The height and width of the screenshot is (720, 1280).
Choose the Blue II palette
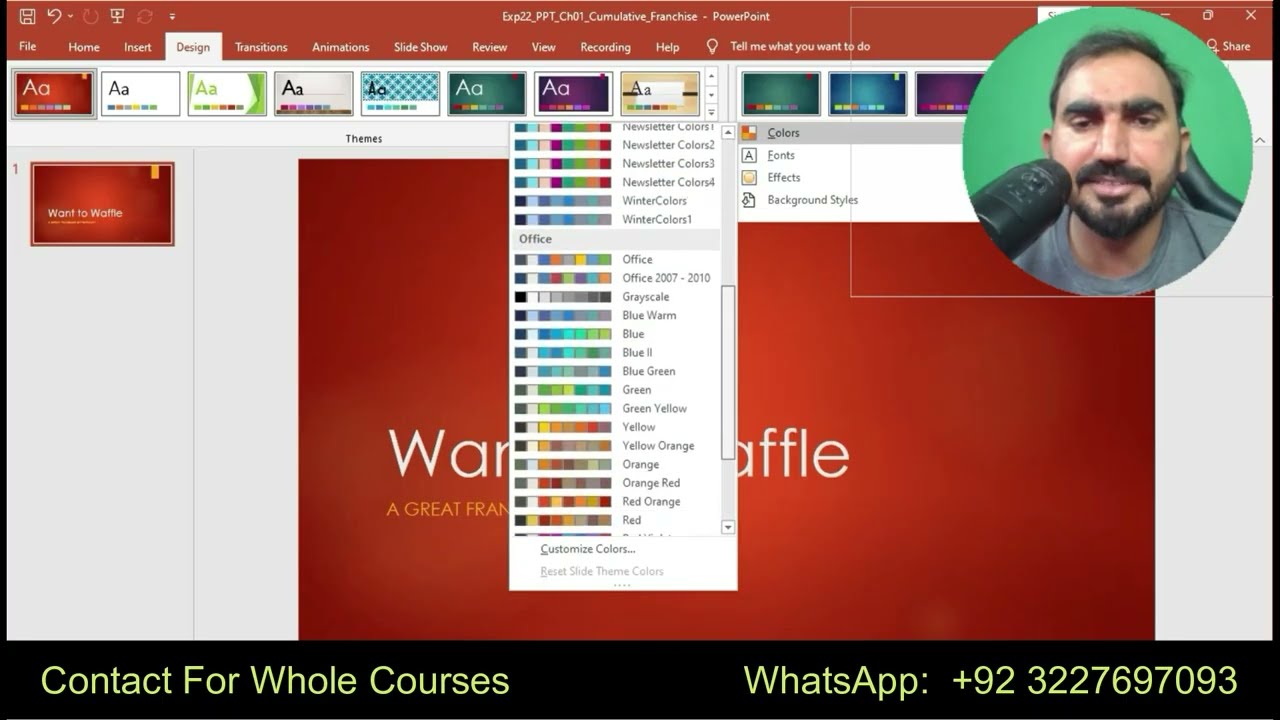(x=615, y=352)
